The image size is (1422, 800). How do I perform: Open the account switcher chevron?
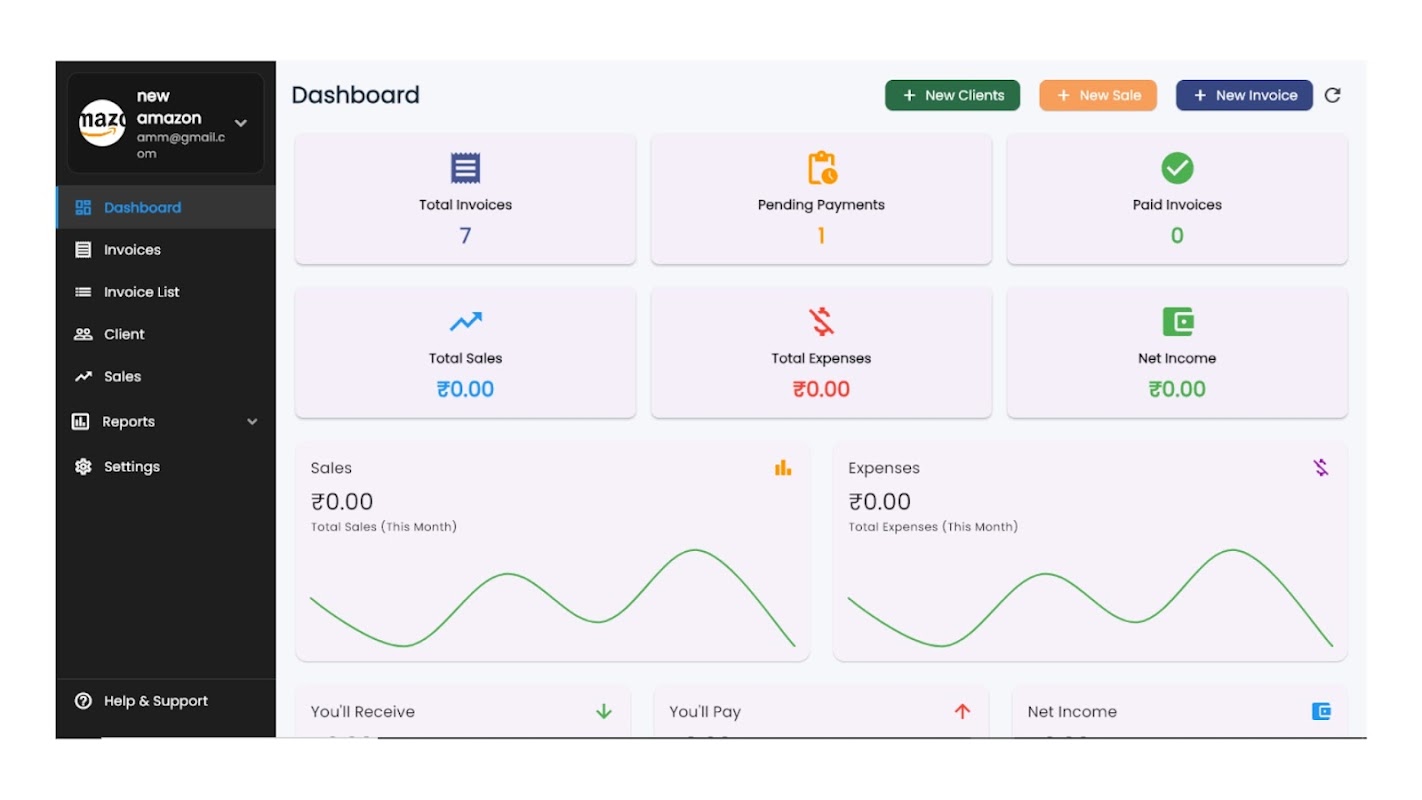(241, 123)
